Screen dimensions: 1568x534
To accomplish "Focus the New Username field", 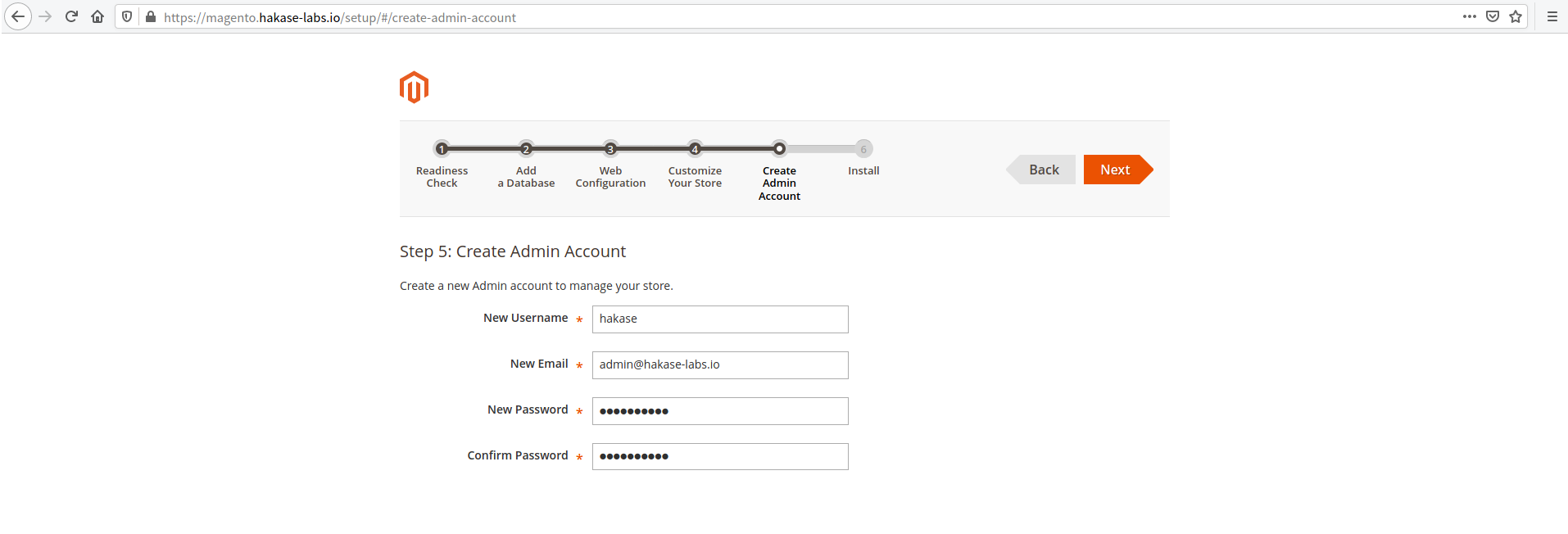I will (x=720, y=319).
